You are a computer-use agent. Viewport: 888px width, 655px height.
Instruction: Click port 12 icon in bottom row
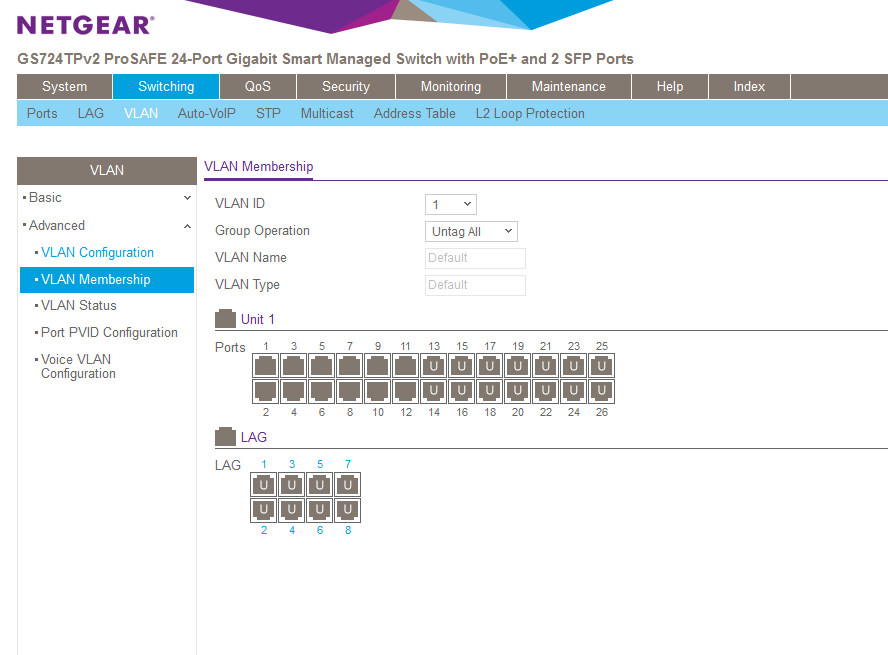pos(406,391)
